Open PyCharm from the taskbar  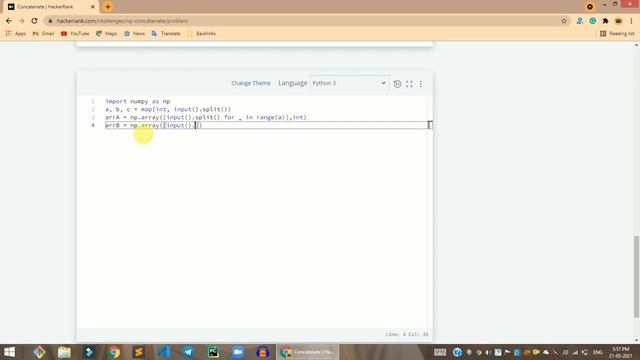pos(213,352)
